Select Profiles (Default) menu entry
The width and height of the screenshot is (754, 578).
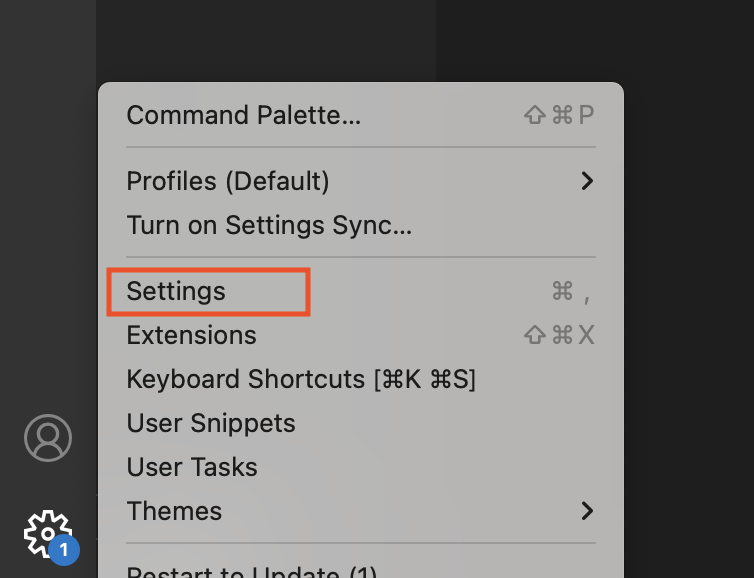pos(227,181)
